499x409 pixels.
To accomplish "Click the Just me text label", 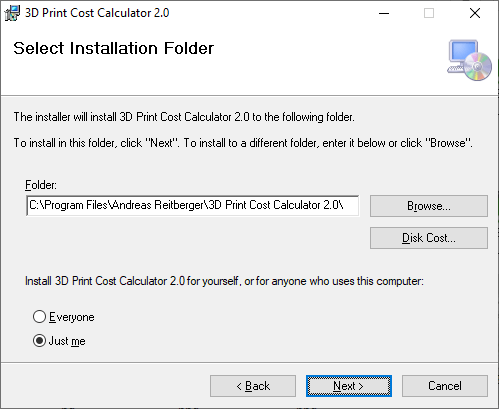I will coord(67,341).
